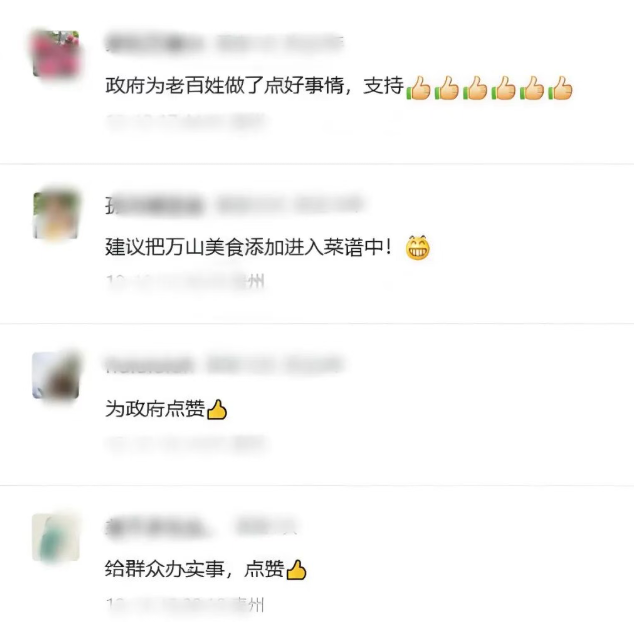This screenshot has height=633, width=634.
Task: Click the first thumbs-up emoji in first comment
Action: [x=418, y=87]
